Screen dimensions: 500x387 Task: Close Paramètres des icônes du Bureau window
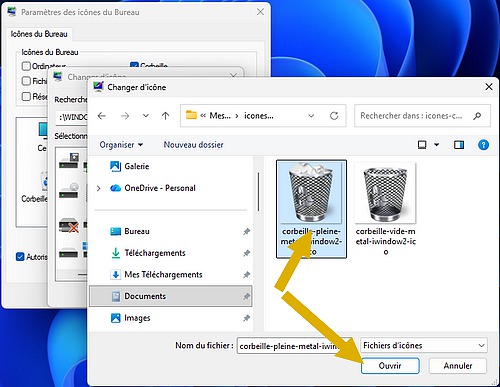tap(260, 12)
